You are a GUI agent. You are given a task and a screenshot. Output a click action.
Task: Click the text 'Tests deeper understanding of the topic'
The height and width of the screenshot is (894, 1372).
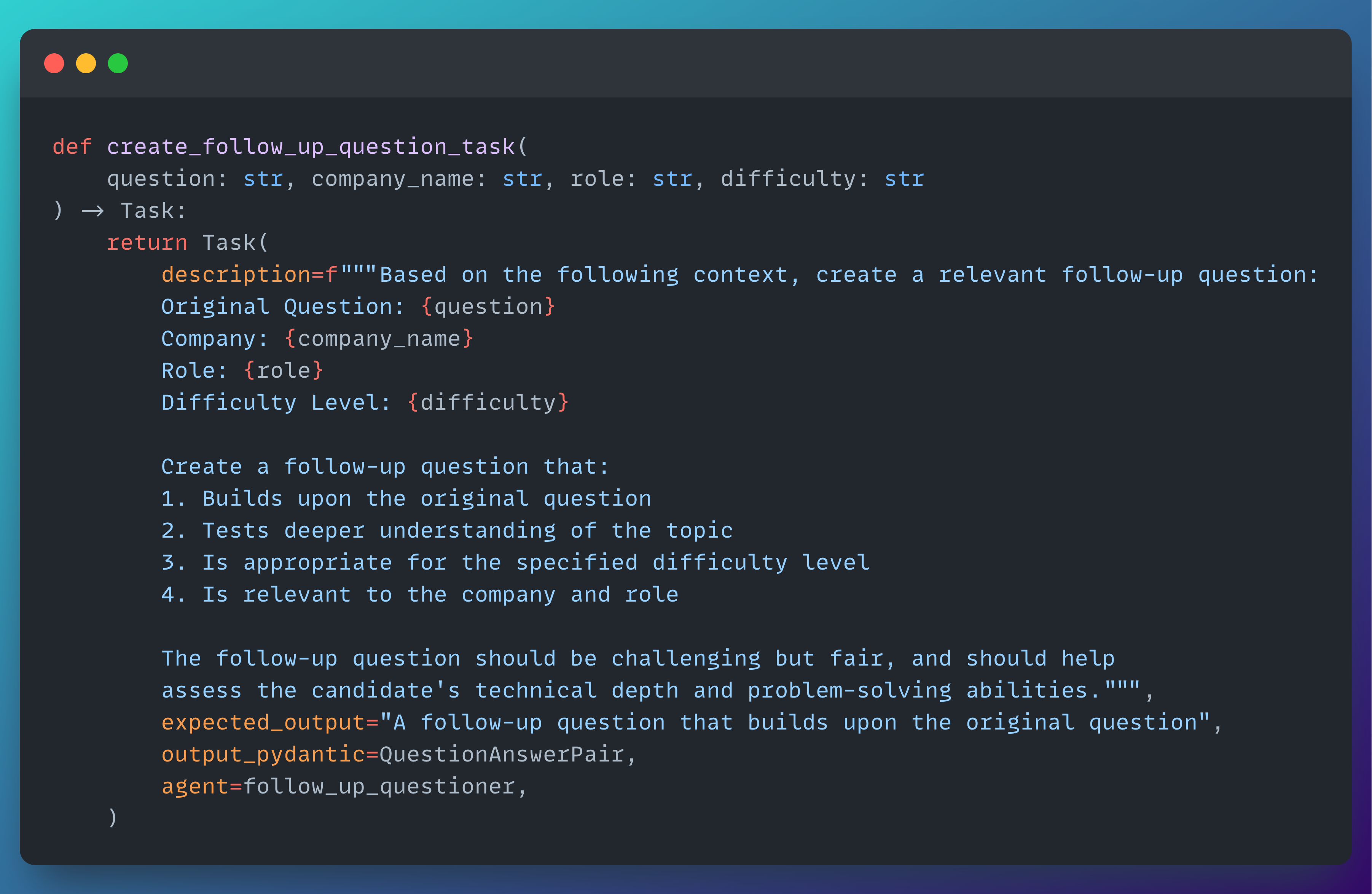tap(467, 531)
